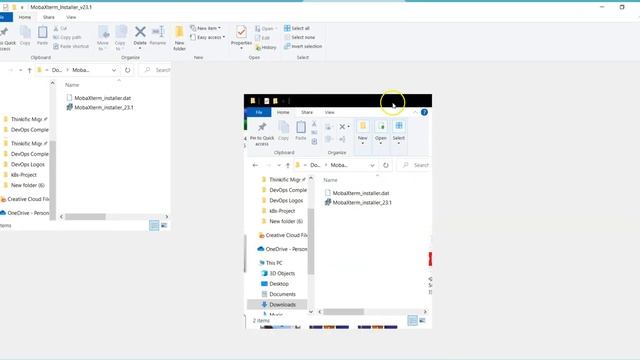Refresh the folder in the front window
Screen dimensions: 640x360
[386, 165]
